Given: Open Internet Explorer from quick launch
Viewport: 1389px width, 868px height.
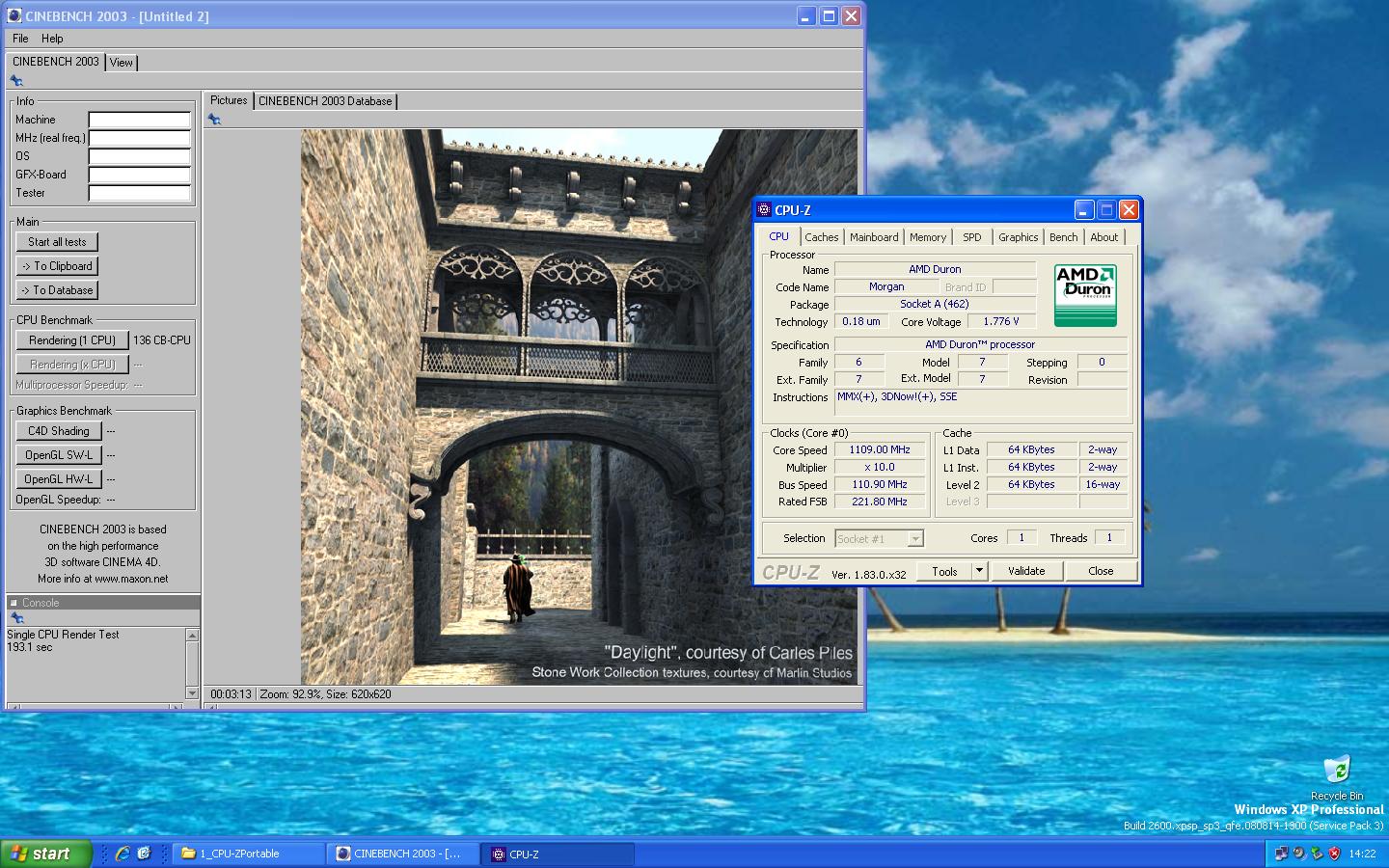Looking at the screenshot, I should click(123, 854).
